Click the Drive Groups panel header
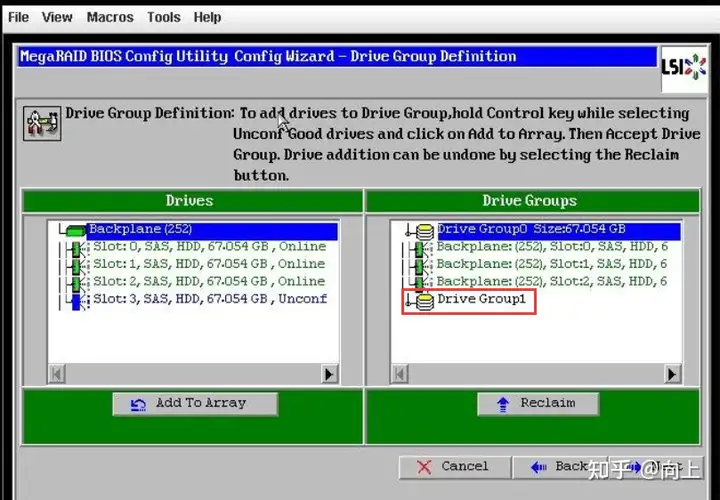Viewport: 720px width, 500px height. tap(533, 201)
